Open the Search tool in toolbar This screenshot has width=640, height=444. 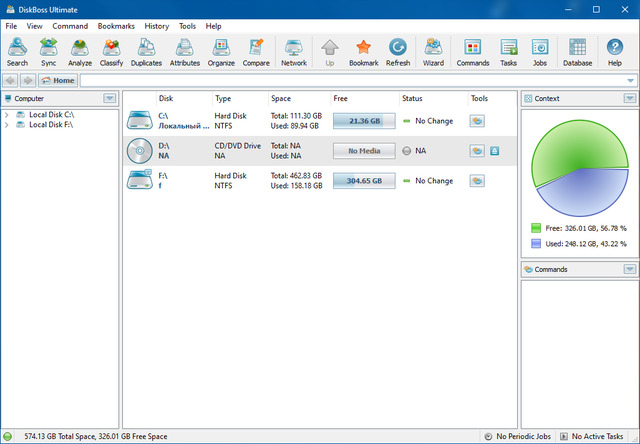(x=17, y=52)
